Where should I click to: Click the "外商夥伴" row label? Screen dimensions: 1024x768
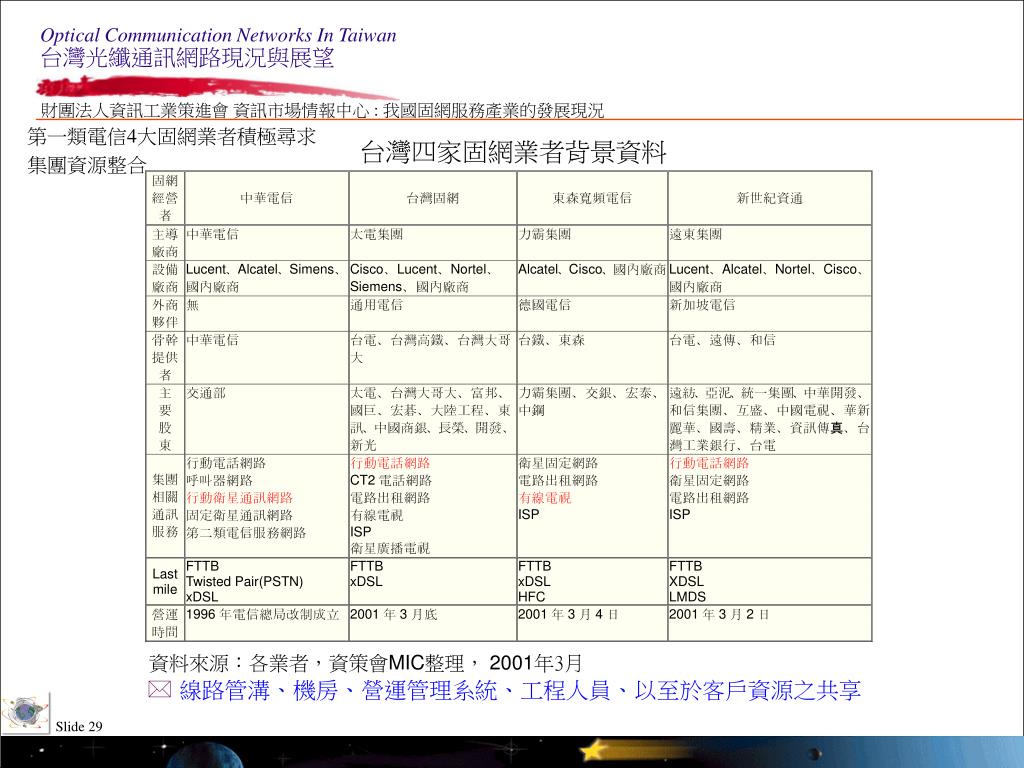pyautogui.click(x=165, y=313)
